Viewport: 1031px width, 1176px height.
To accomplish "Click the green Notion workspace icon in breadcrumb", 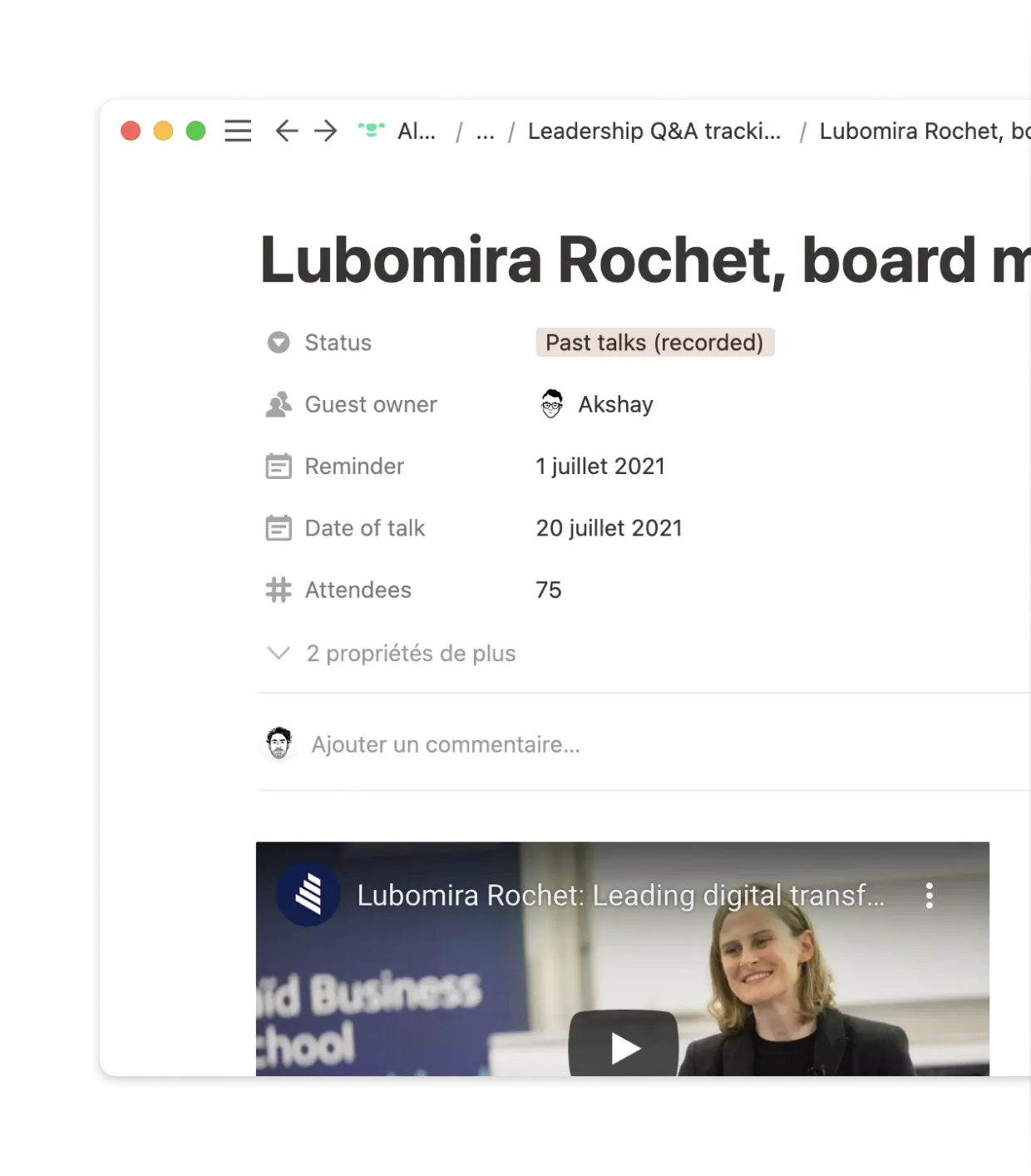I will (371, 131).
